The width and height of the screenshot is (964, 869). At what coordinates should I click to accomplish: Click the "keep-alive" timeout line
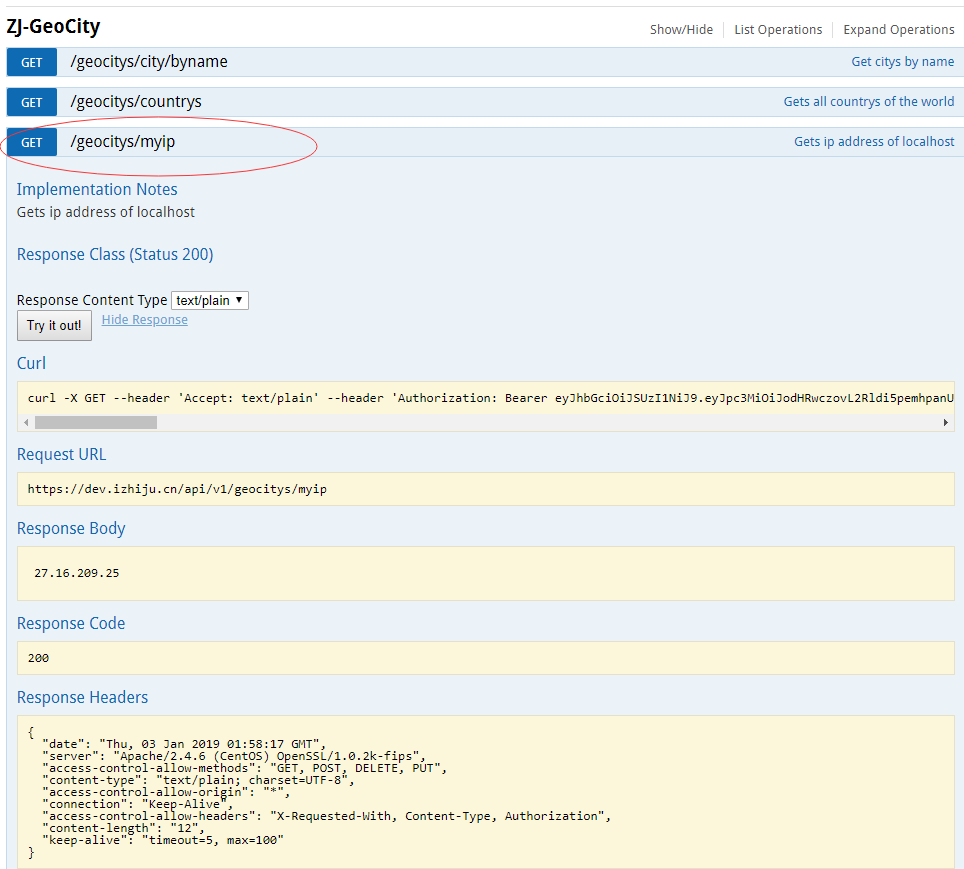(163, 840)
